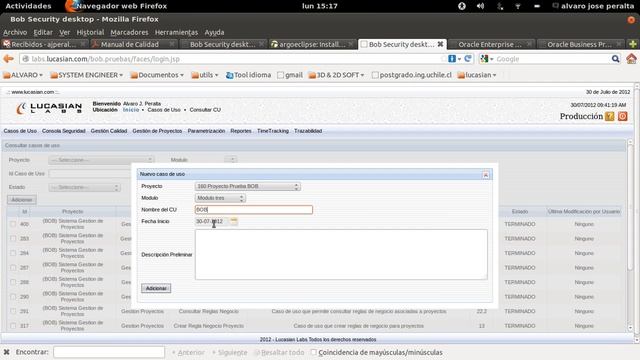Open the Trazabilidad menu
Image resolution: width=640 pixels, height=360 pixels.
(308, 131)
